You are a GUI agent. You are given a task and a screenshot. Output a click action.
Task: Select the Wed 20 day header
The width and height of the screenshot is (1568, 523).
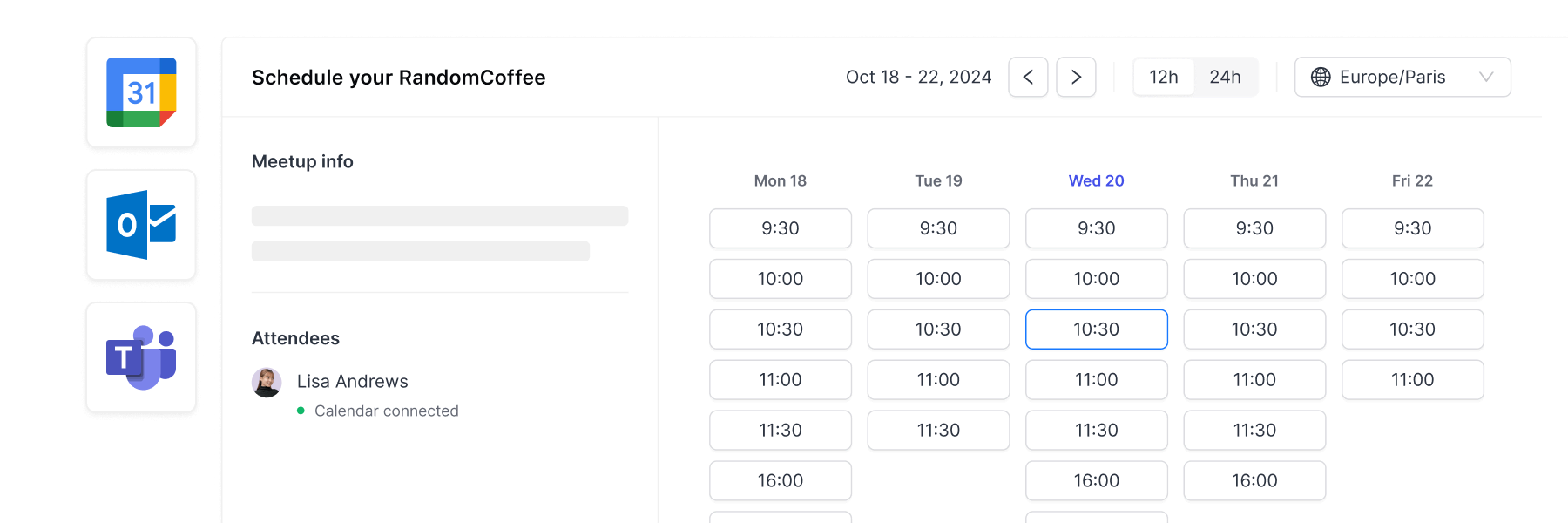coord(1096,180)
